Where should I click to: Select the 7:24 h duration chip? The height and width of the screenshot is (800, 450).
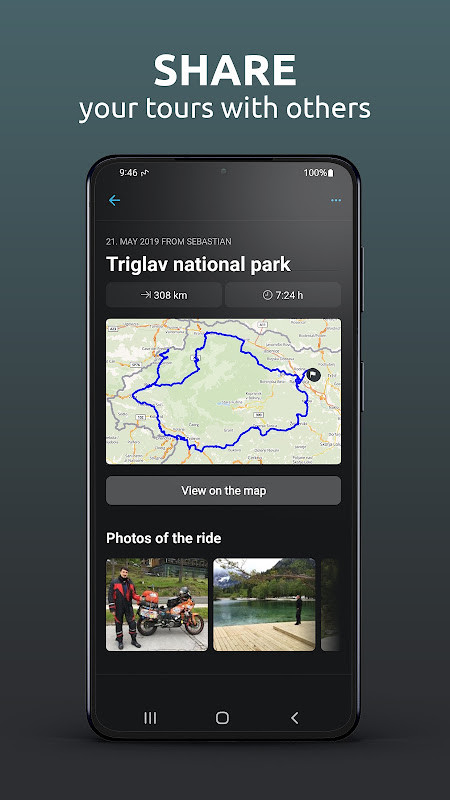(283, 295)
